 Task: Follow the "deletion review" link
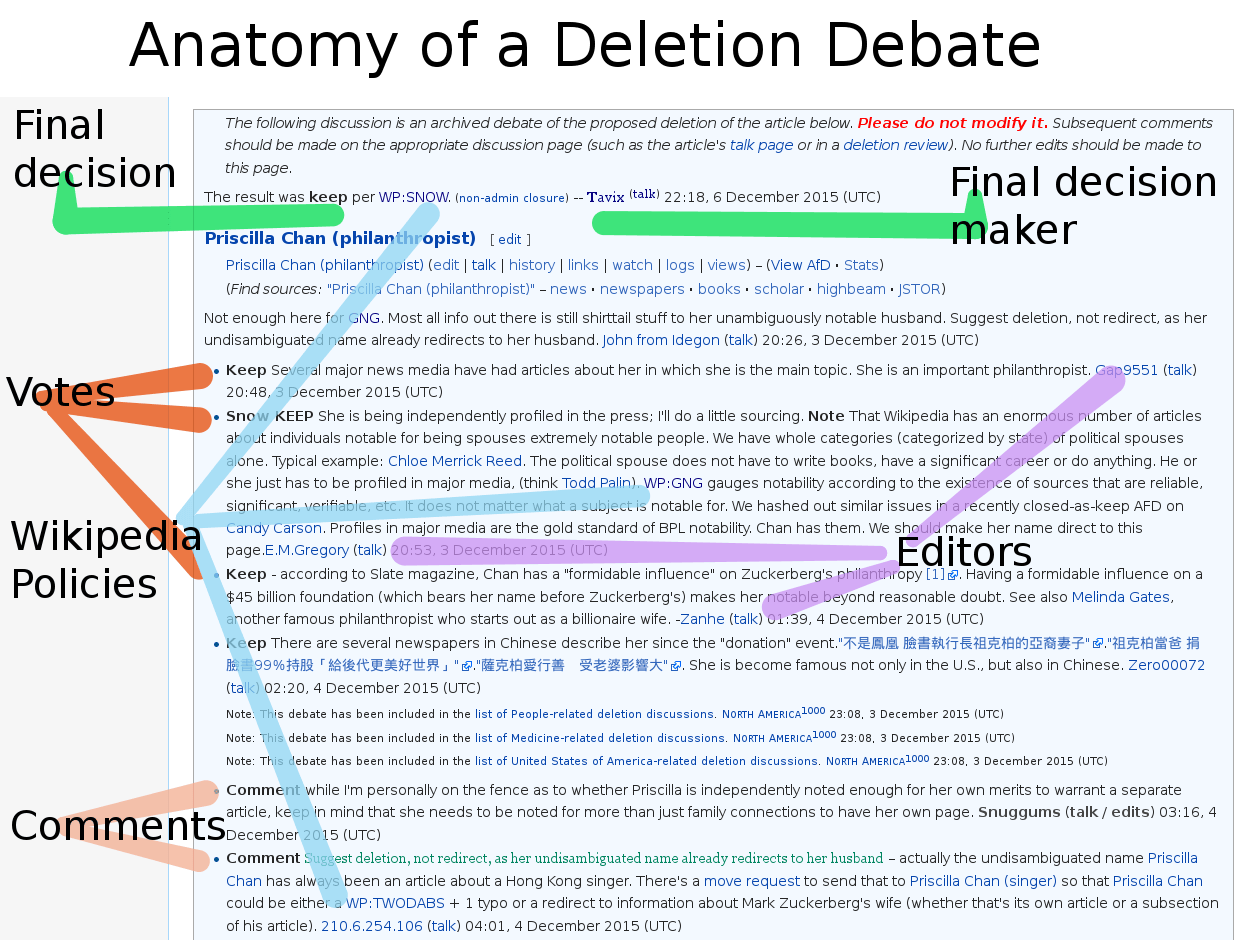pyautogui.click(x=895, y=145)
